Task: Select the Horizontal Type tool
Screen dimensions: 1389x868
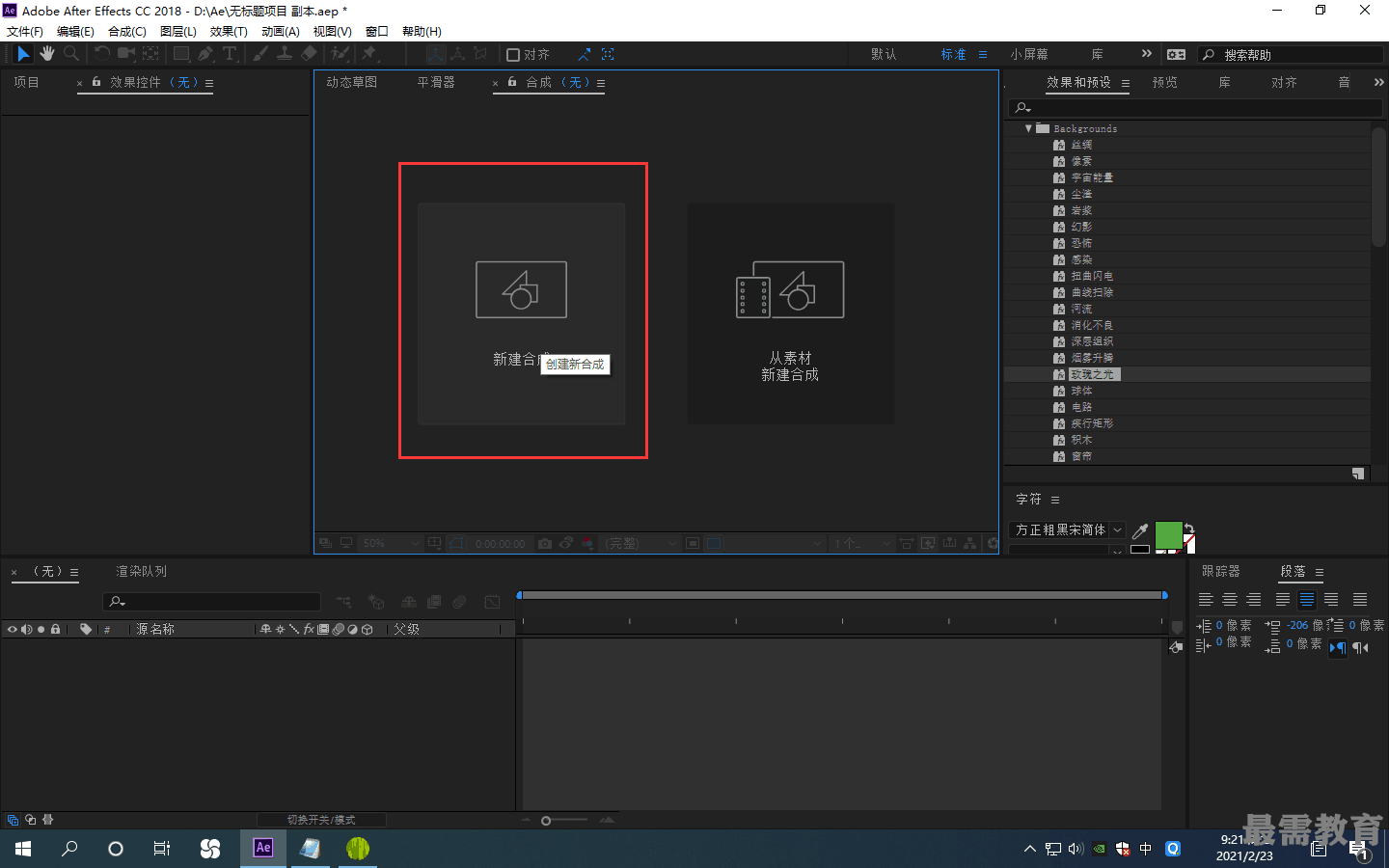Action: [x=230, y=54]
